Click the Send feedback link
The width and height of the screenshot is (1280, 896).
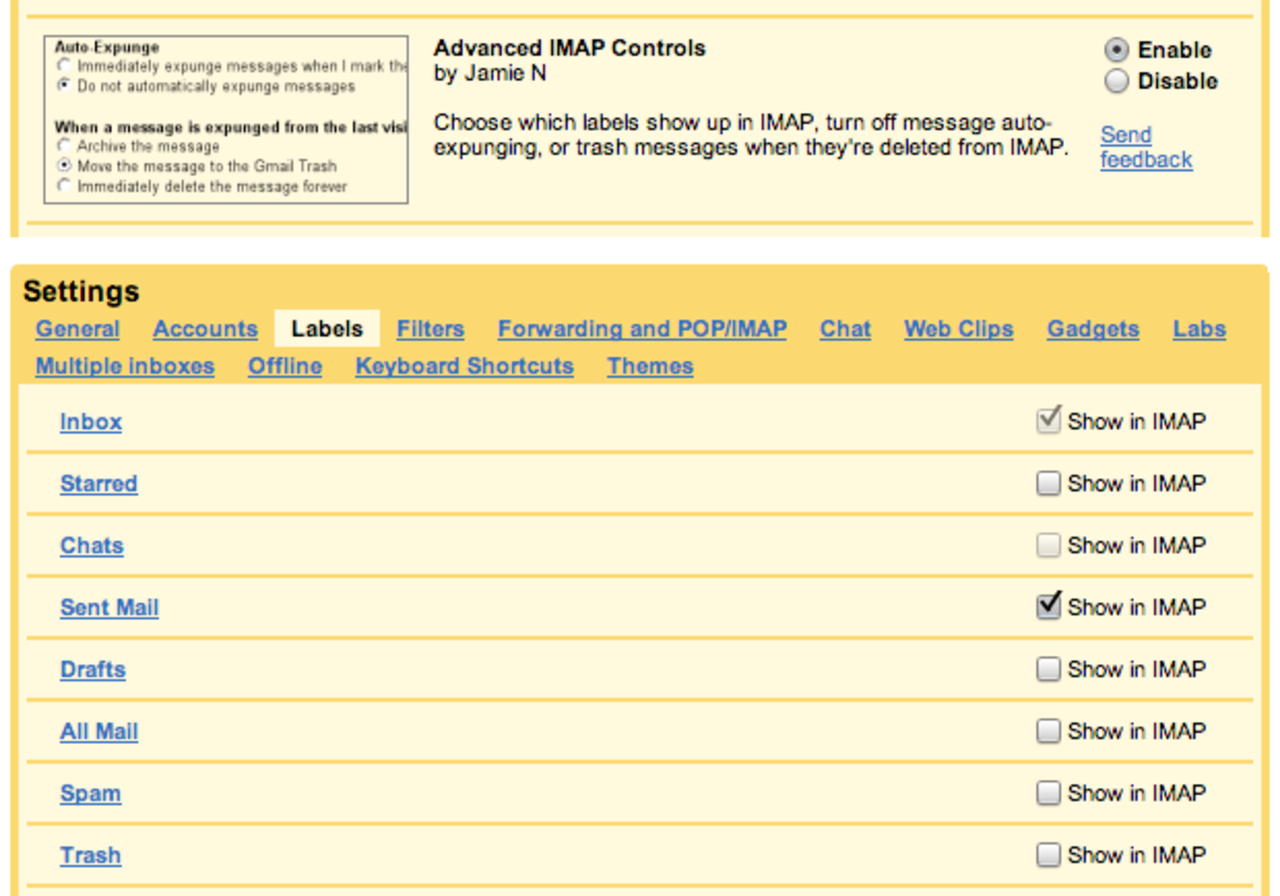point(1145,147)
